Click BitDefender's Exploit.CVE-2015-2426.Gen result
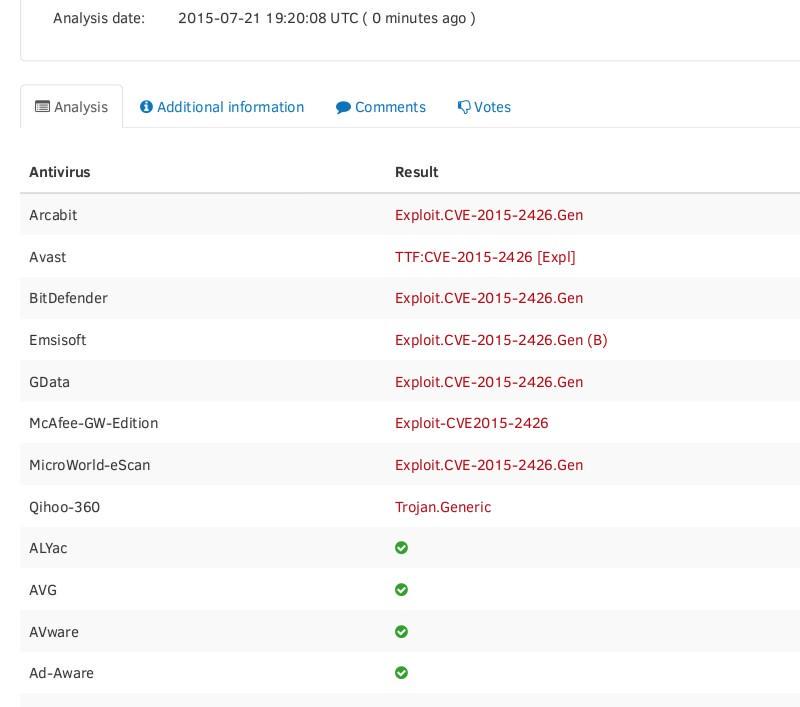800x707 pixels. (489, 298)
